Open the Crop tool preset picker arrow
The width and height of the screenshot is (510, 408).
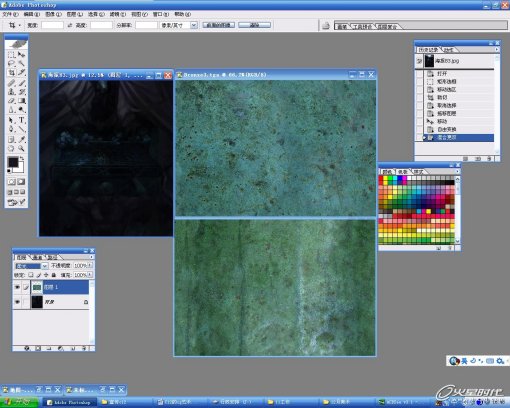[x=20, y=25]
